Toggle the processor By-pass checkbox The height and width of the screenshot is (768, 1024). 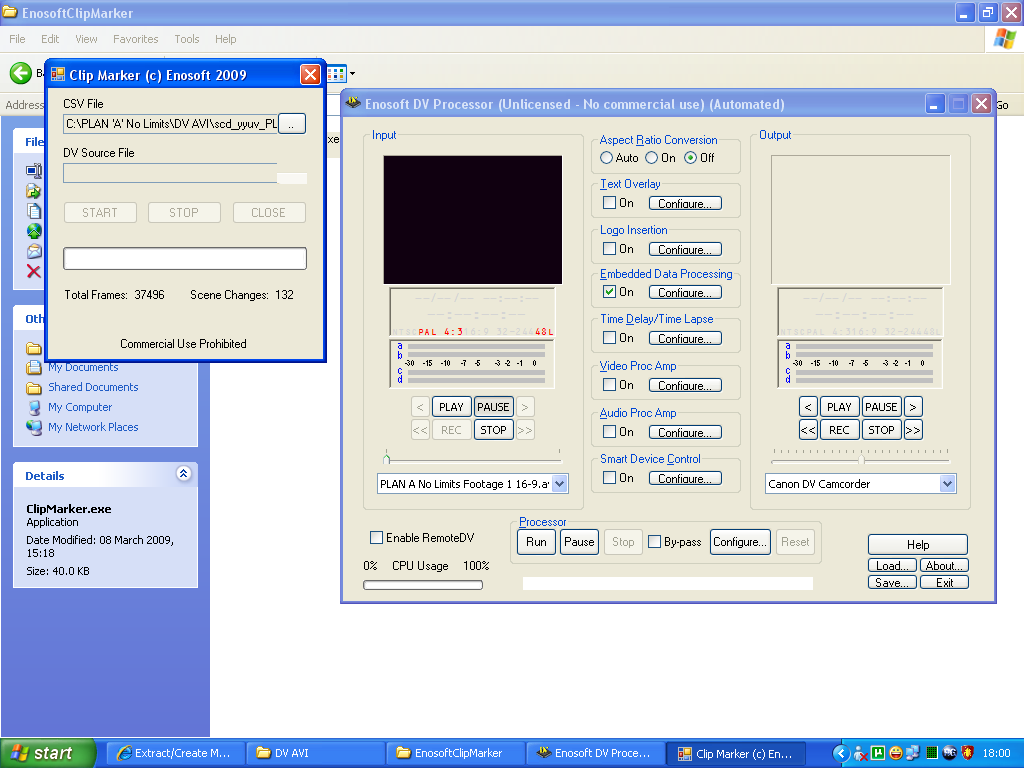click(x=654, y=541)
